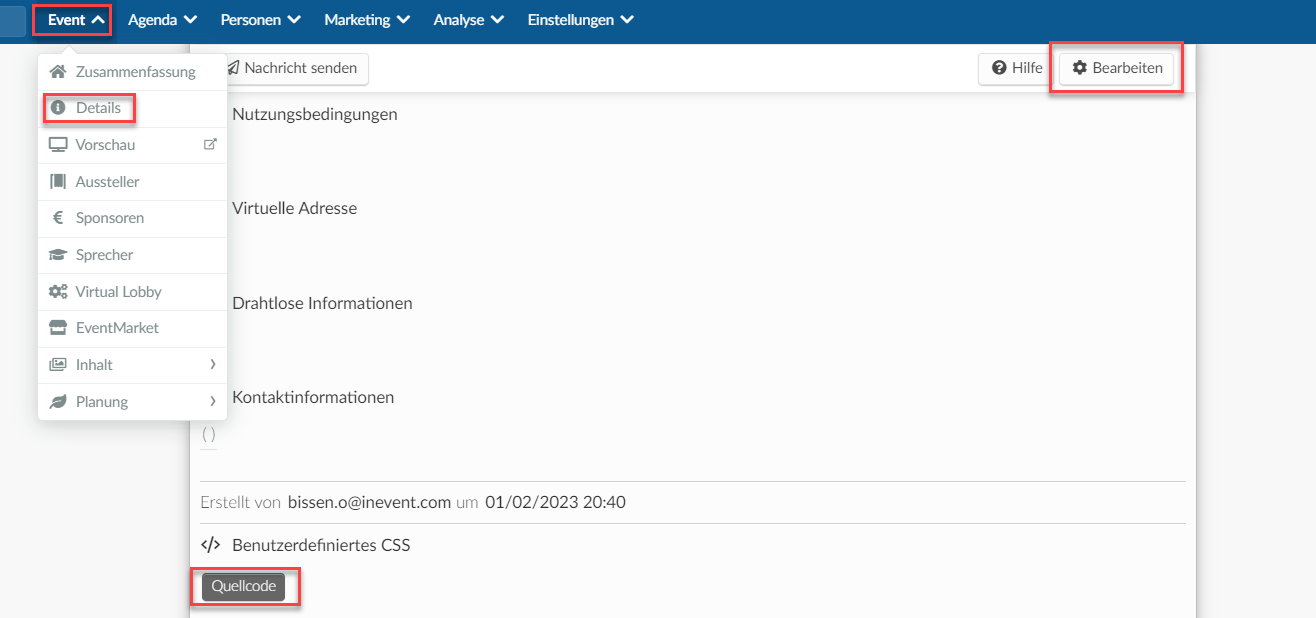Click the graduation cap icon beside Sprecher

58,255
